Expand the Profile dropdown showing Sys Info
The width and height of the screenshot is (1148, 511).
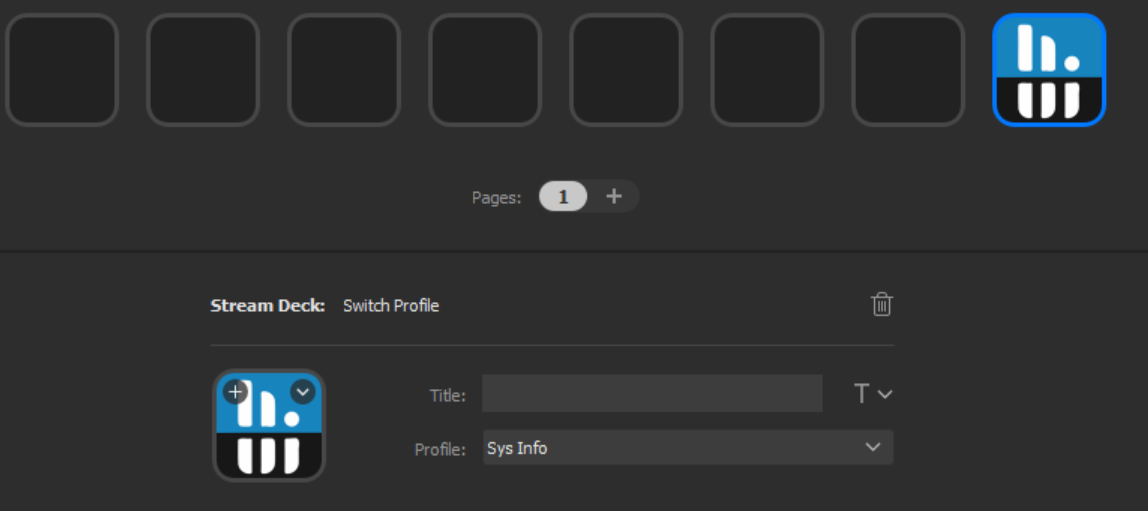click(x=688, y=447)
